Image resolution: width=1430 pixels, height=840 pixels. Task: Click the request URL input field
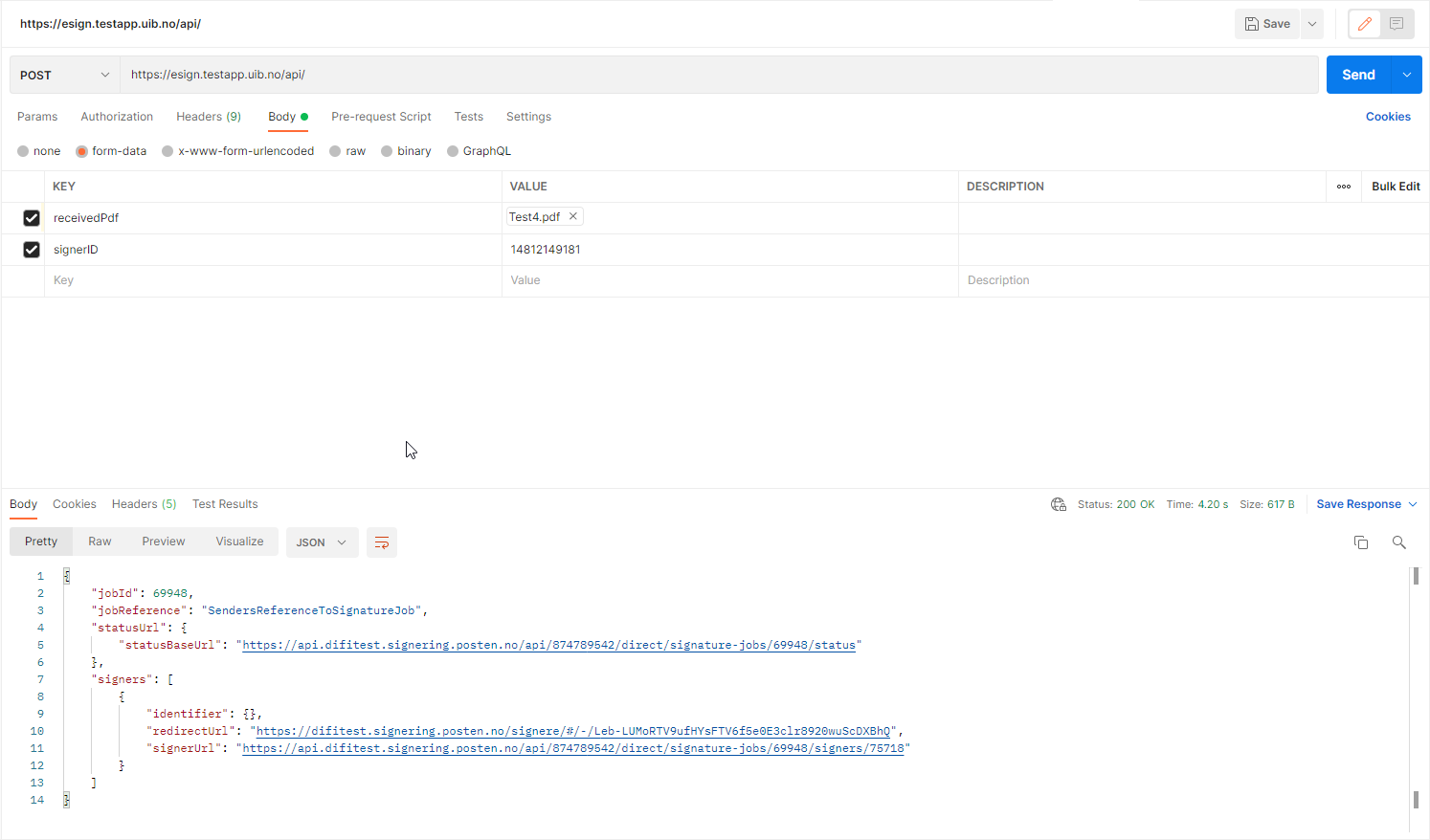coord(719,75)
